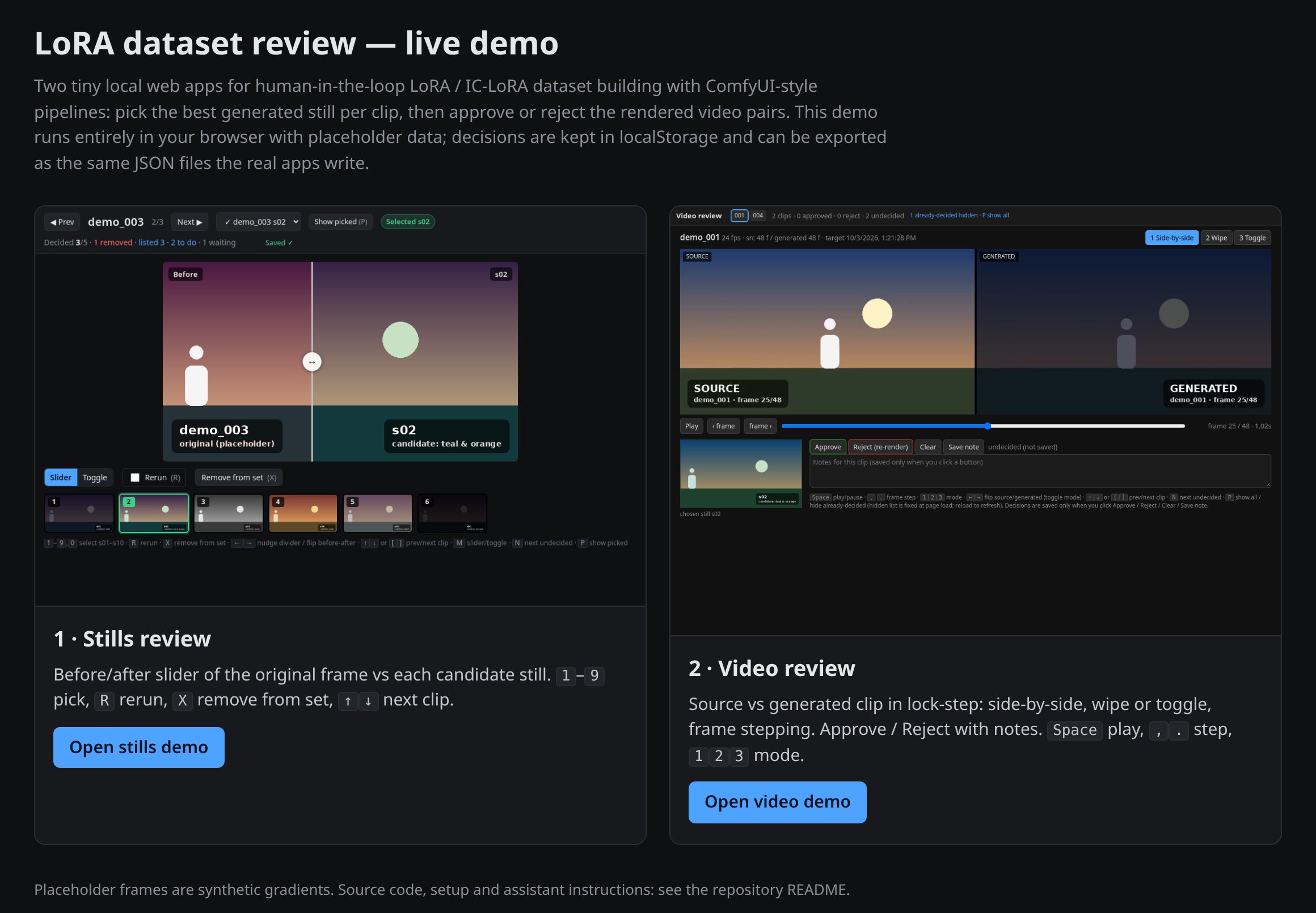Step forward one frame with frame ›
Screen dimensions: 1316x913
click(760, 426)
